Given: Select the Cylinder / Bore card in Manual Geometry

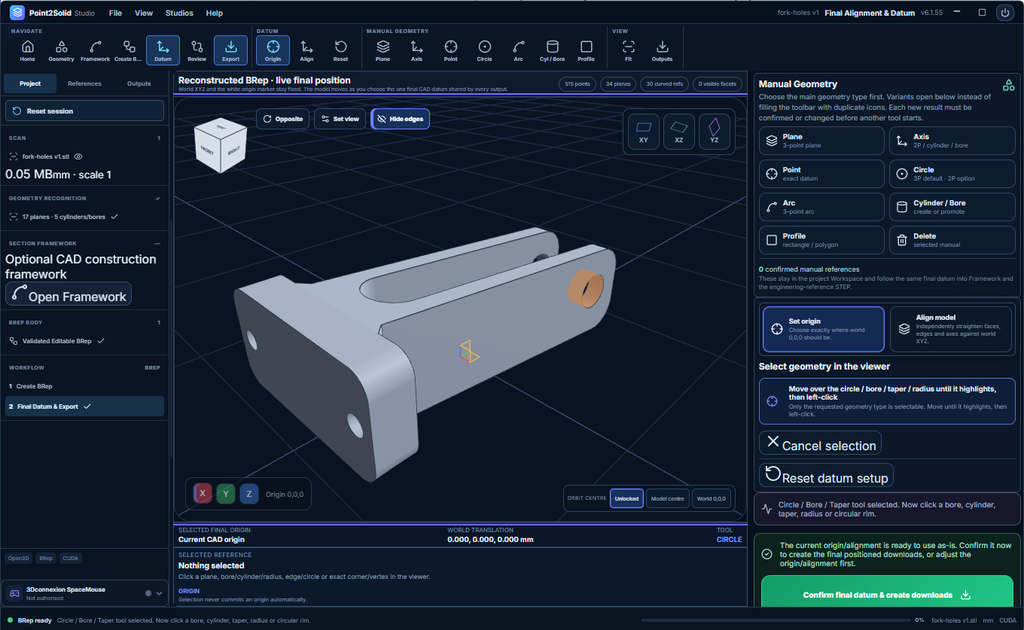Looking at the screenshot, I should (952, 207).
